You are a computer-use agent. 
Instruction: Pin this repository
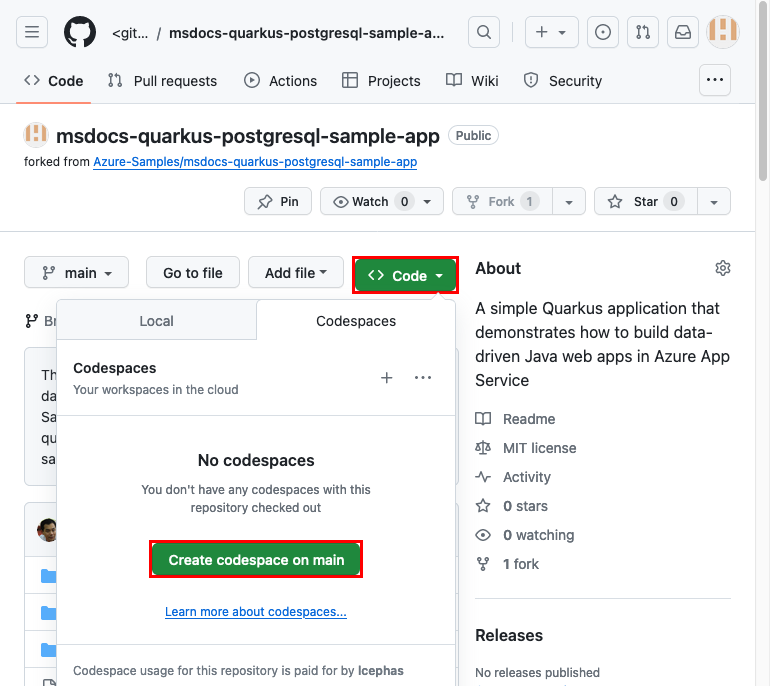278,202
